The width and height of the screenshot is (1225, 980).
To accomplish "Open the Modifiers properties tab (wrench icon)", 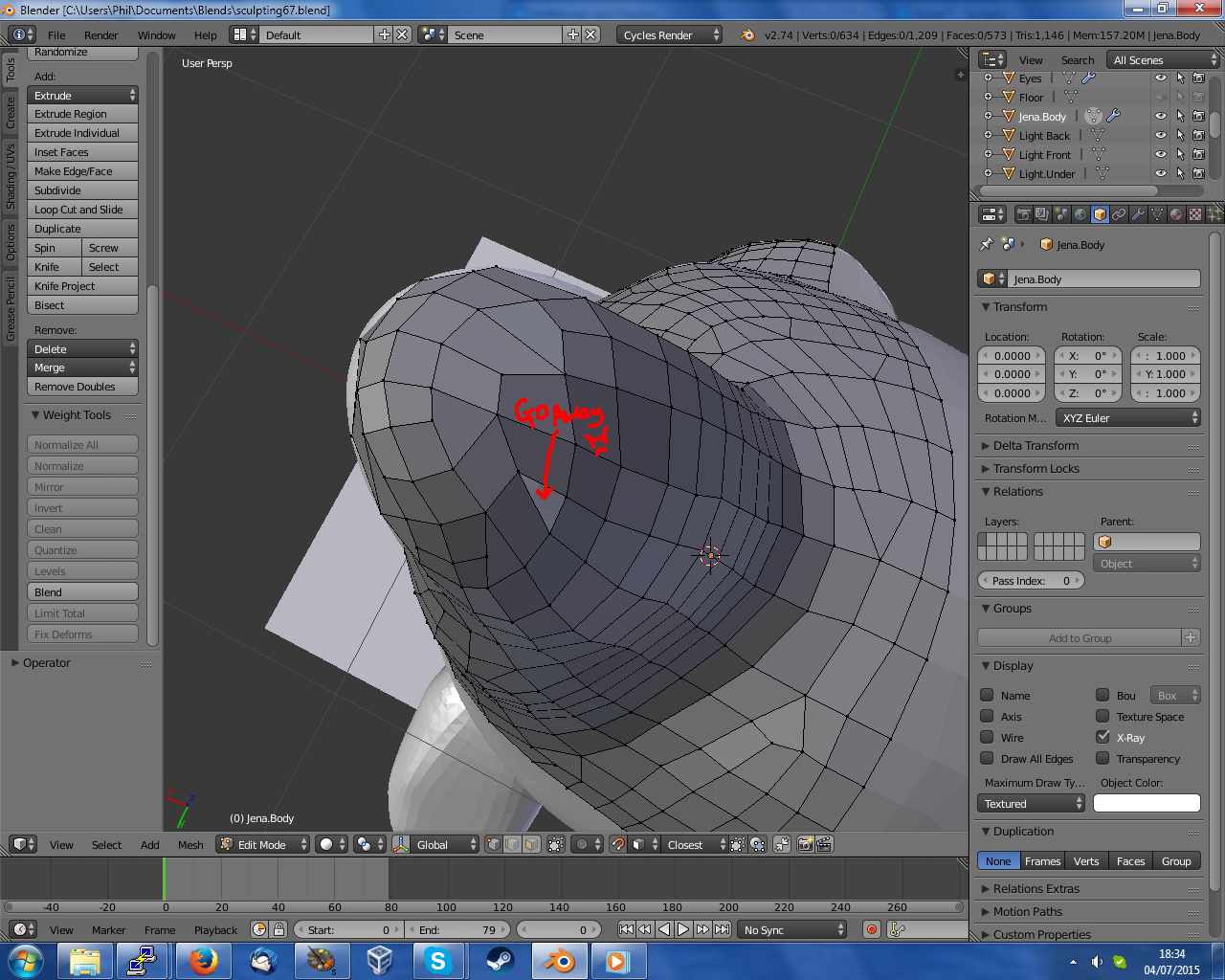I will click(1138, 214).
